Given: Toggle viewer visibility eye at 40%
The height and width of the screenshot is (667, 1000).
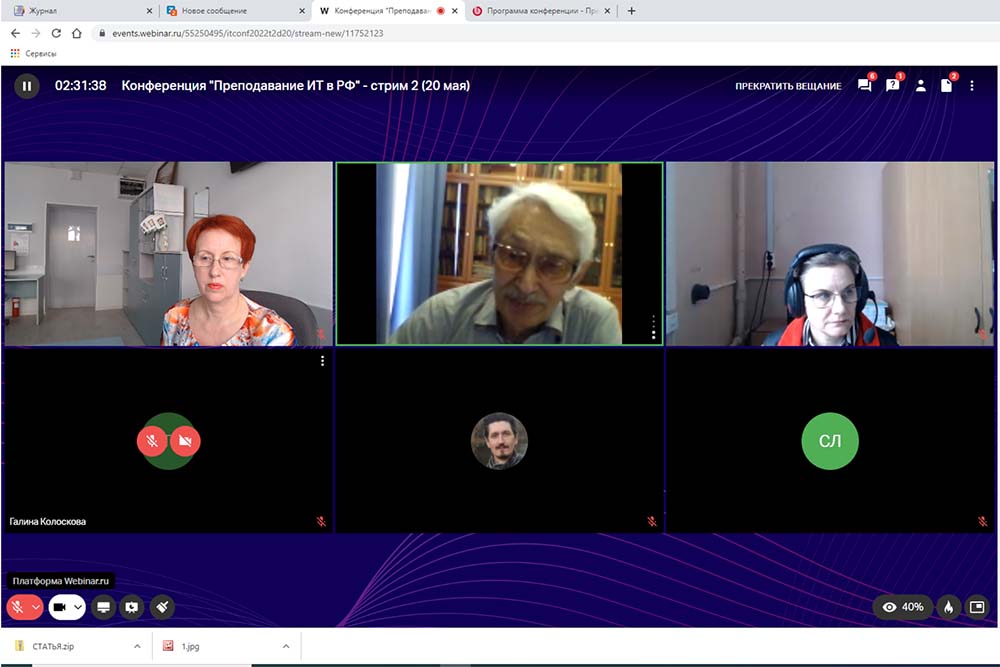Looking at the screenshot, I should click(x=902, y=607).
